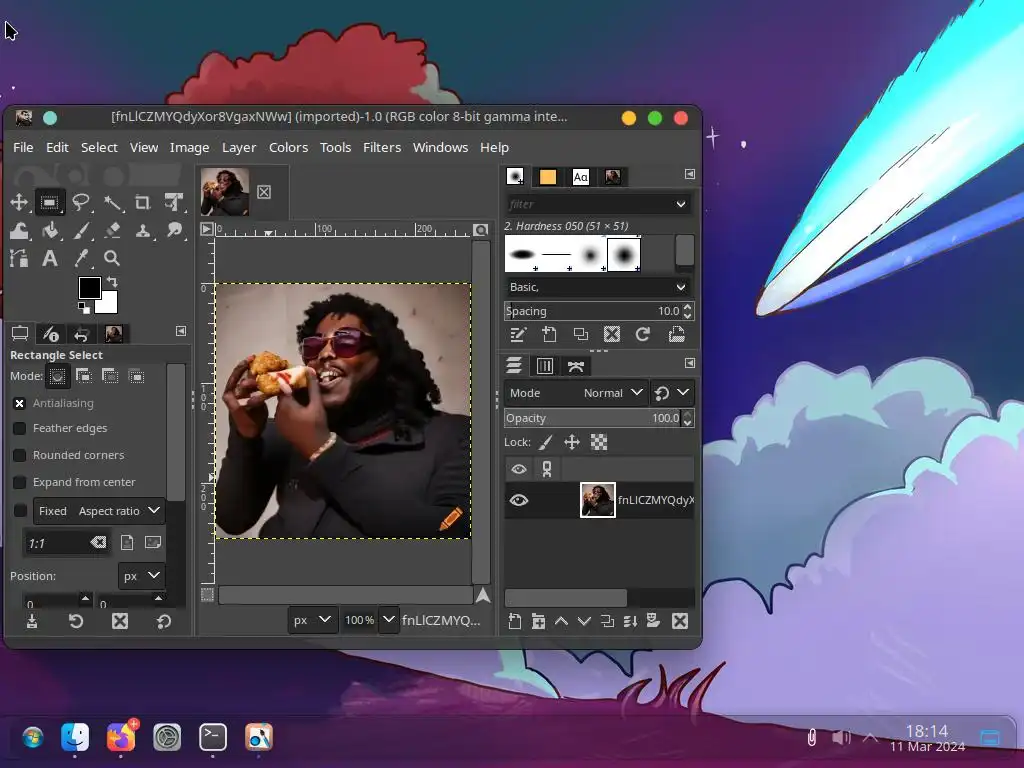The width and height of the screenshot is (1024, 768).
Task: Swap foreground and background colors
Action: click(x=112, y=282)
